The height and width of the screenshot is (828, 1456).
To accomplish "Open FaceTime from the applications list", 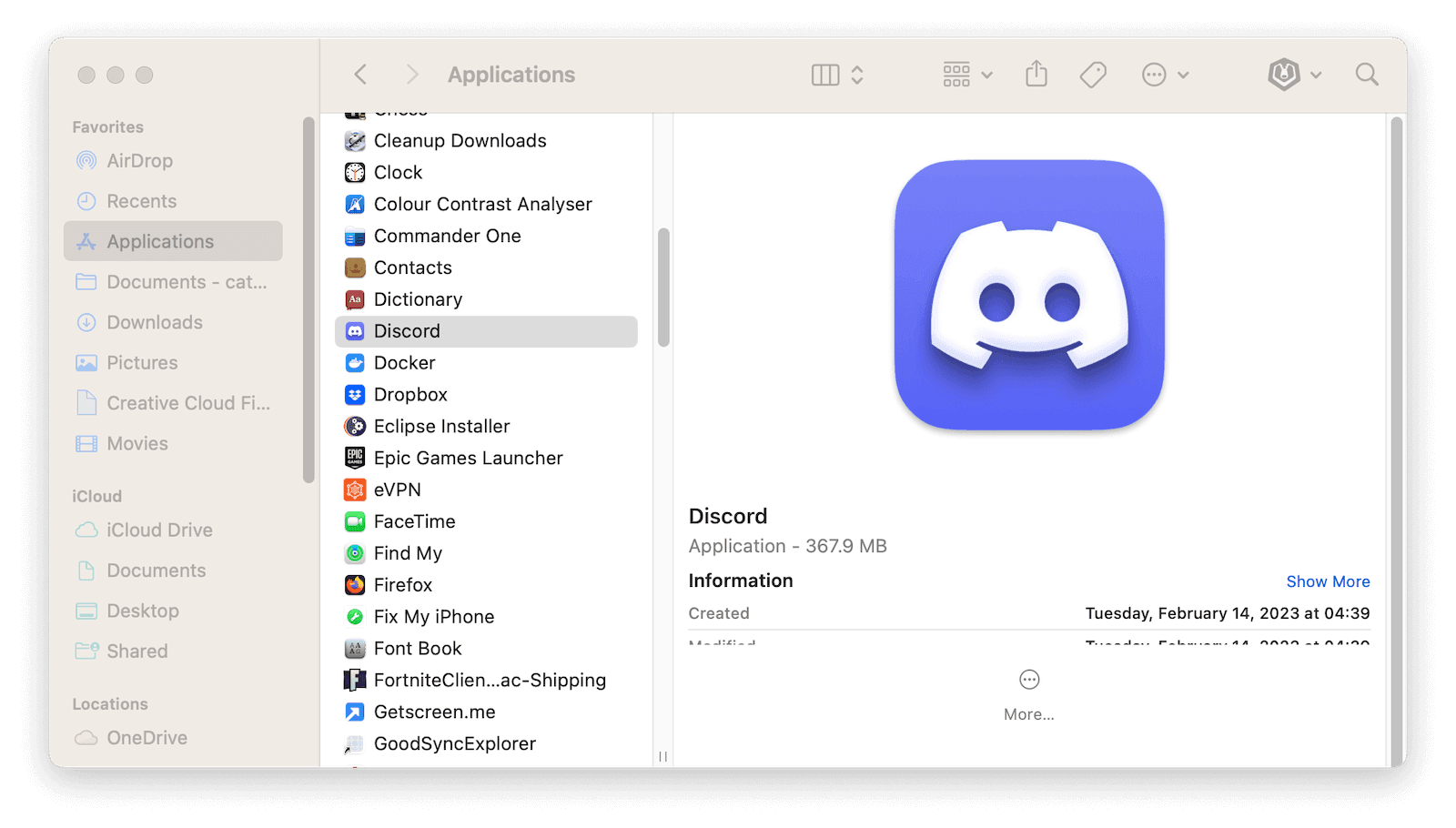I will pos(354,521).
